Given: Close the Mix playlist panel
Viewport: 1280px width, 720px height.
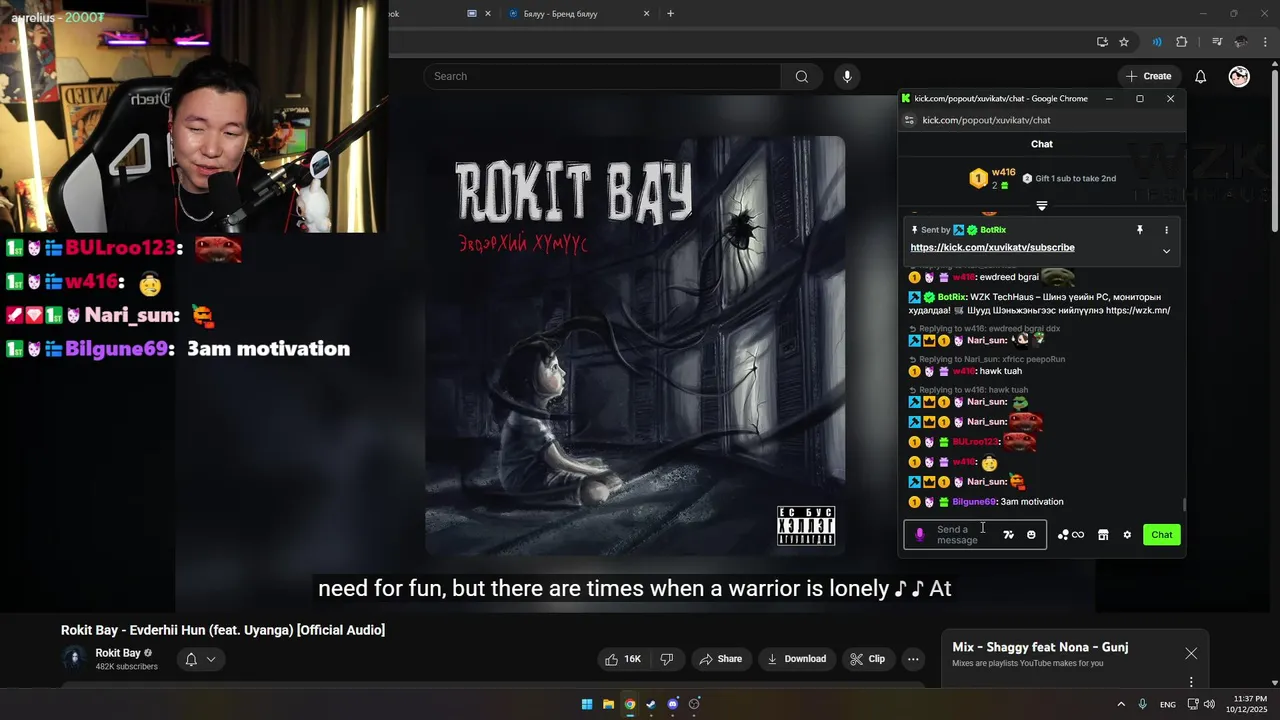Looking at the screenshot, I should click(1191, 653).
